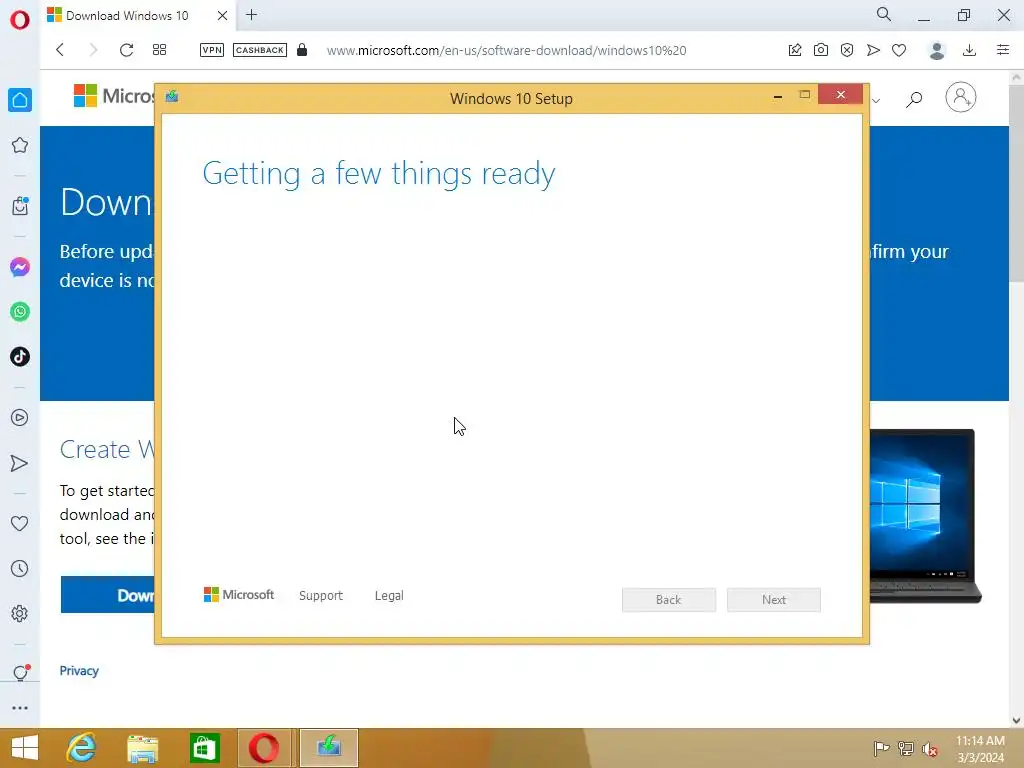Click the taskbar clock showing 11:14 AM

click(980, 748)
